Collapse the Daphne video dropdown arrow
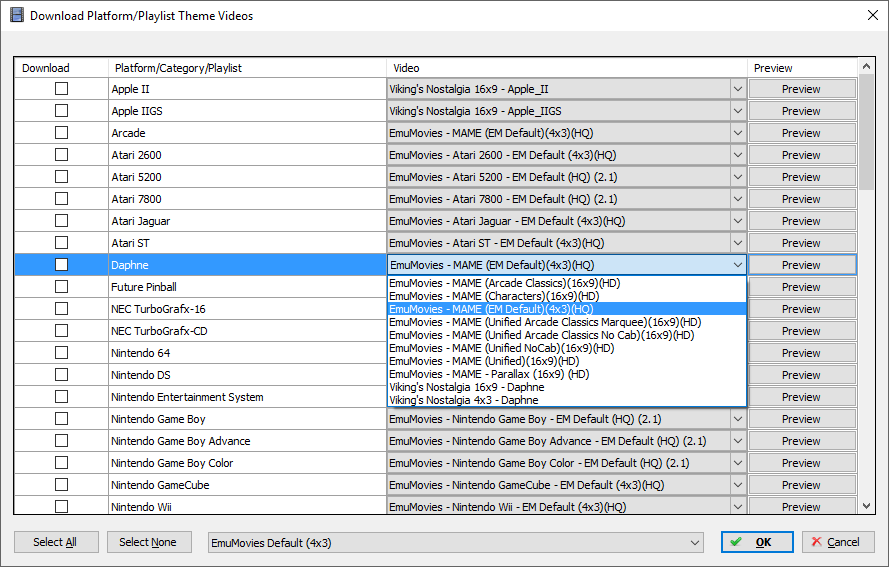The image size is (889, 567). point(738,265)
